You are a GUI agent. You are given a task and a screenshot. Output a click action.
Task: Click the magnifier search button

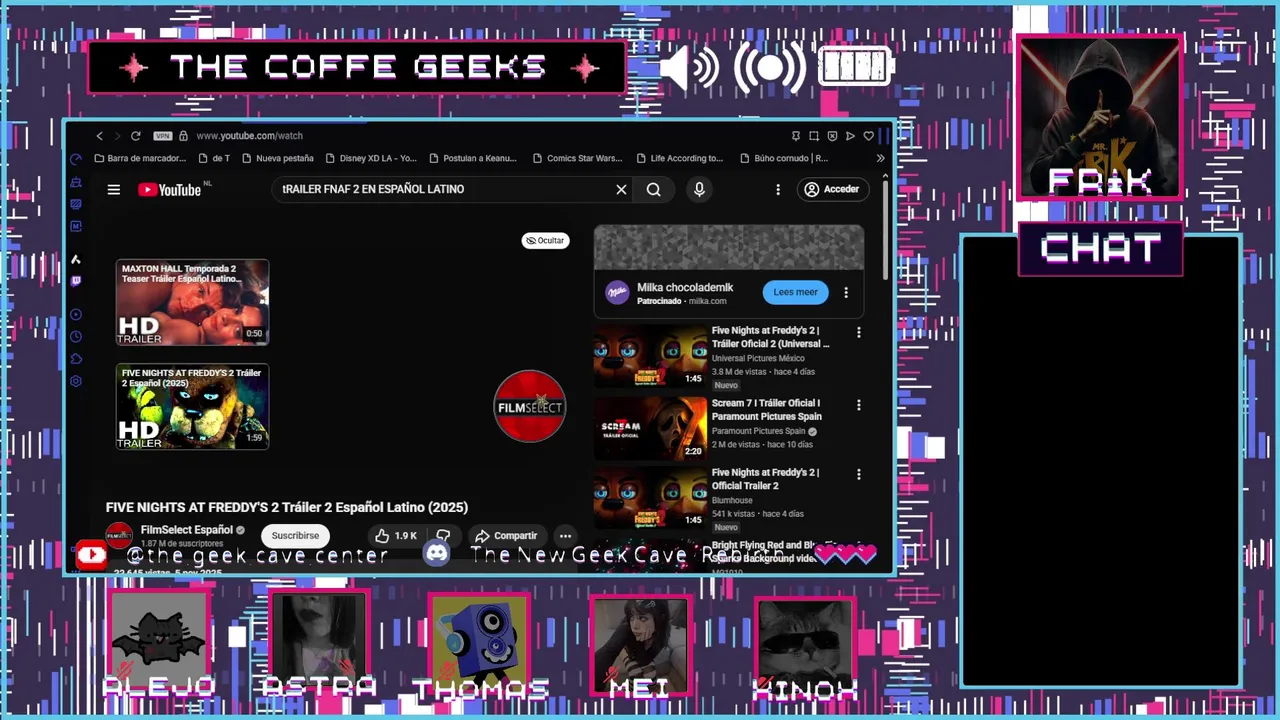[x=654, y=189]
